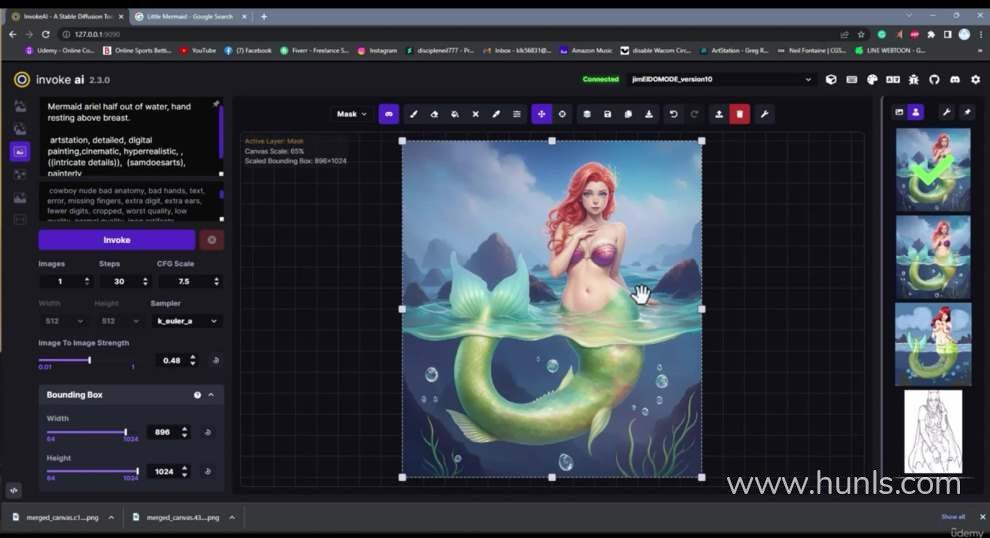Select the Color Picker eyedropper tool
990x538 pixels.
[x=496, y=114]
